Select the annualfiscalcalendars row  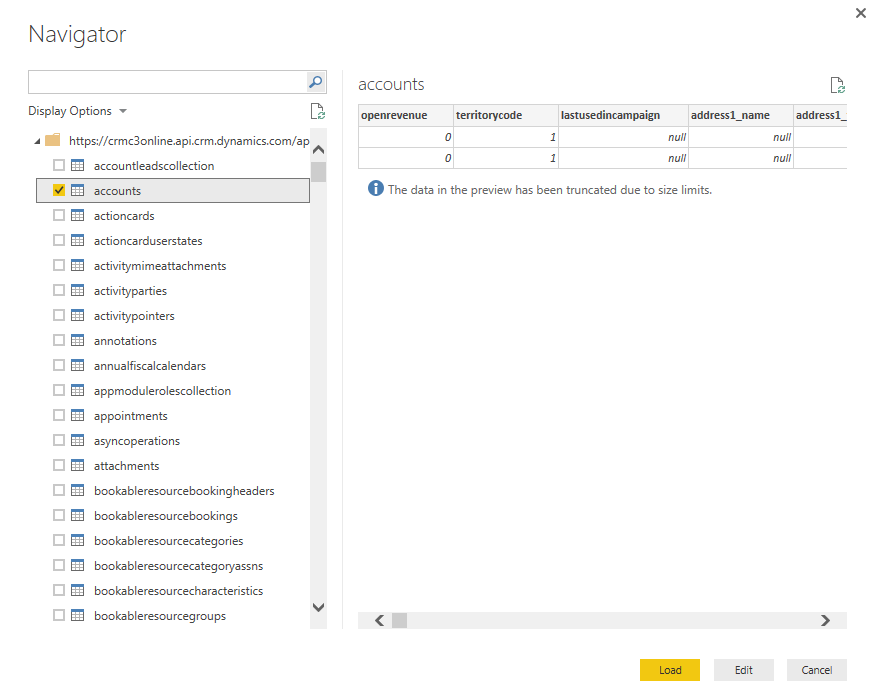click(173, 366)
